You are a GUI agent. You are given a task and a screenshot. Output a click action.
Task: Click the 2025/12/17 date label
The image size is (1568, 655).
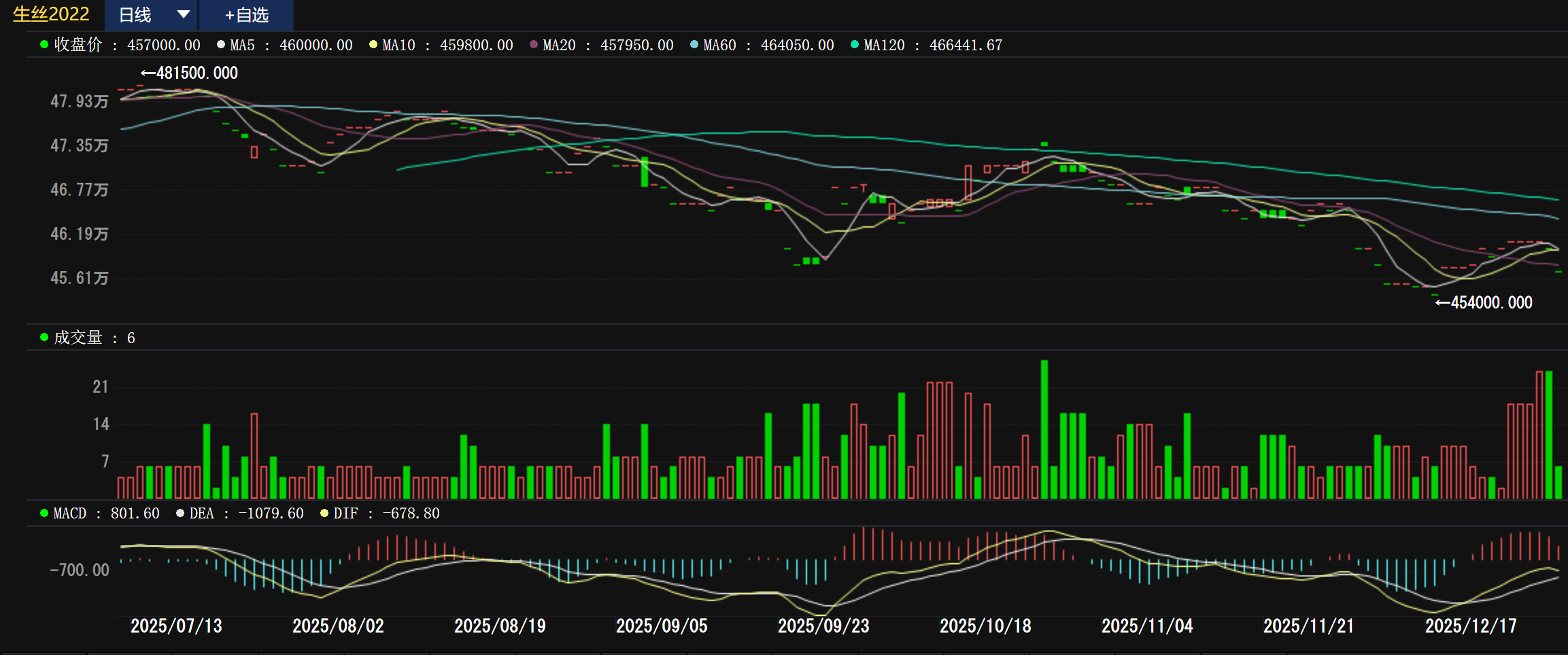[1471, 626]
